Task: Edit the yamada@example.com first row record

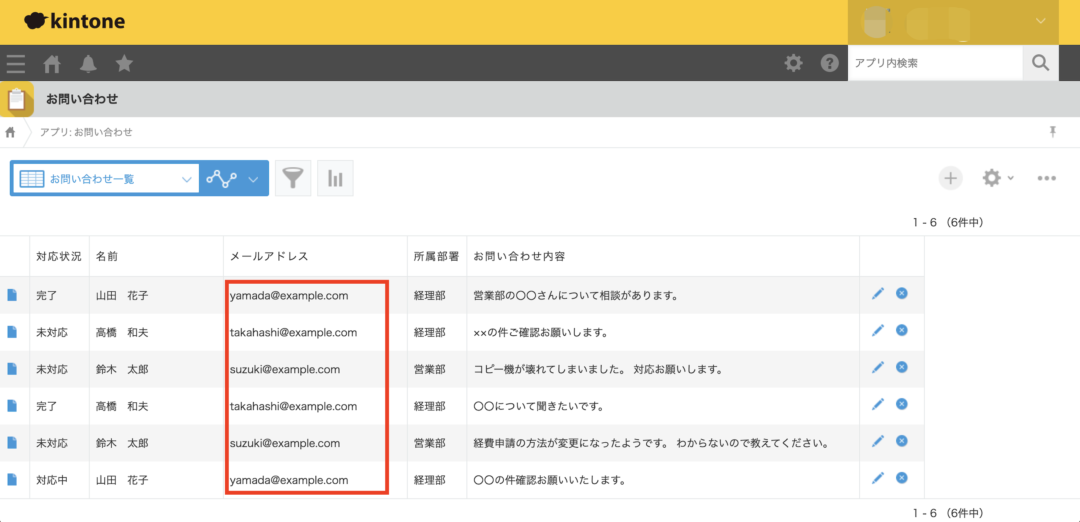Action: point(878,294)
